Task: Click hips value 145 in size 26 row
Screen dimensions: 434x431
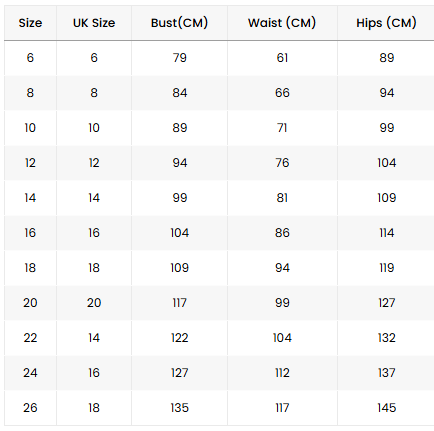Action: [x=387, y=408]
